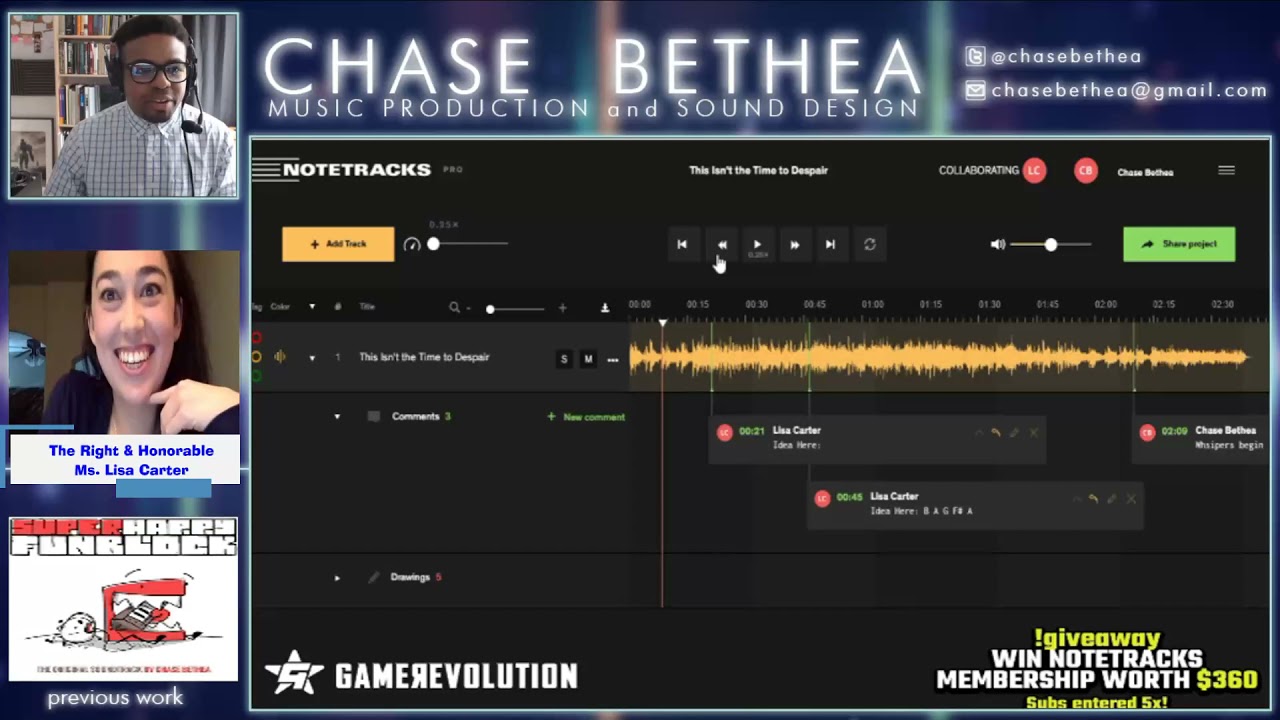1280x720 pixels.
Task: Collapse the Comments section
Action: coord(337,417)
